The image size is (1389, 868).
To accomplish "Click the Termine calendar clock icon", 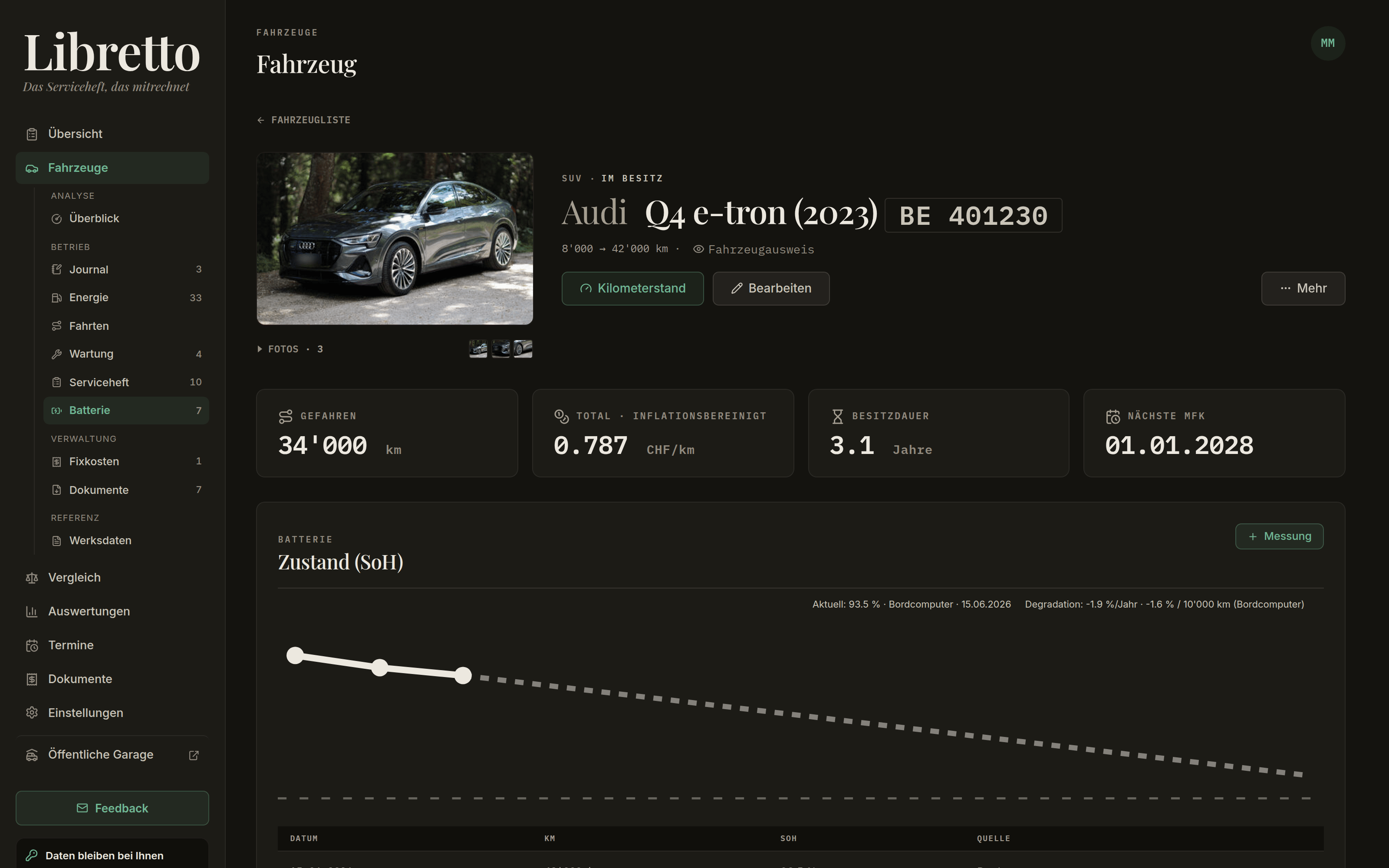I will pos(32,646).
